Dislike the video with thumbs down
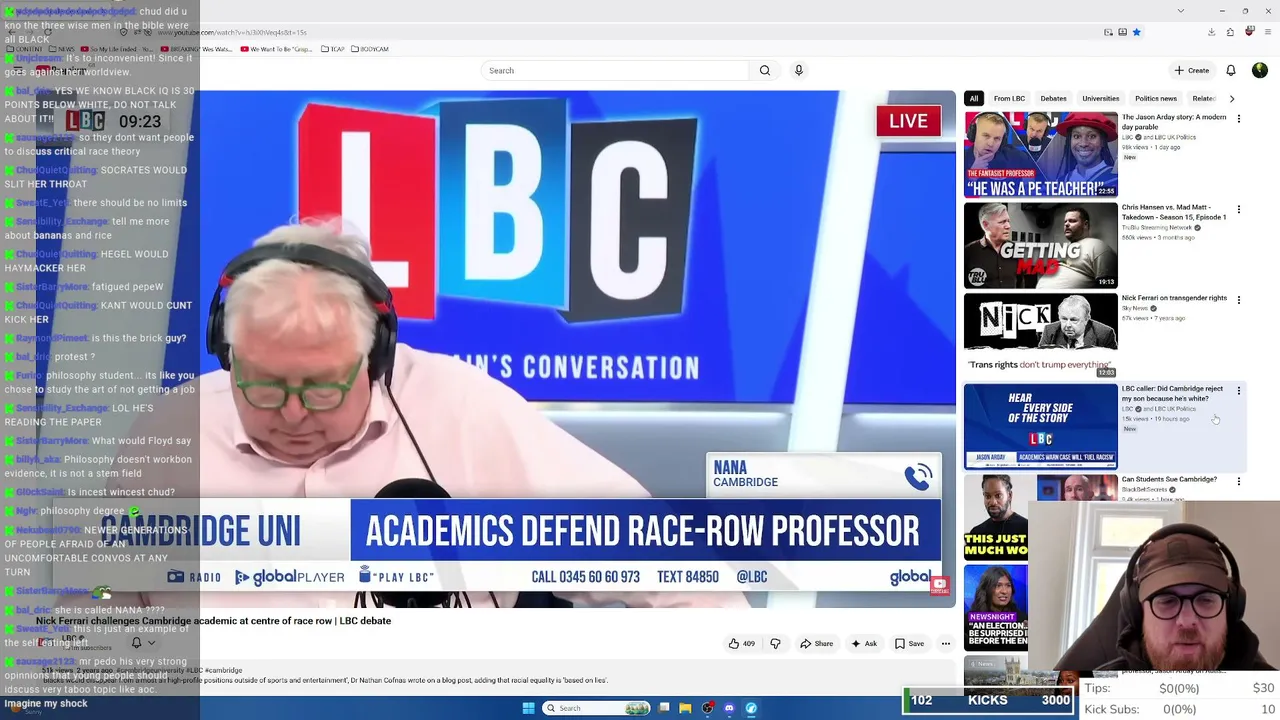 tap(775, 643)
